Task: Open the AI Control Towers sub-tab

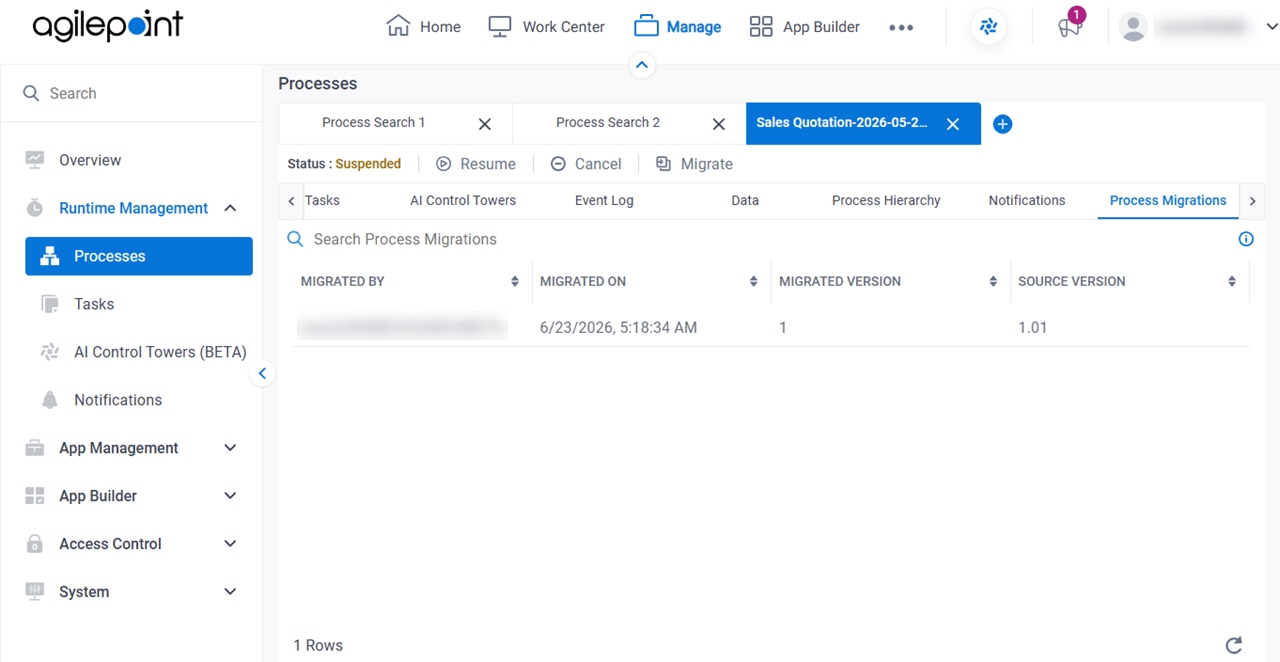Action: coord(463,200)
